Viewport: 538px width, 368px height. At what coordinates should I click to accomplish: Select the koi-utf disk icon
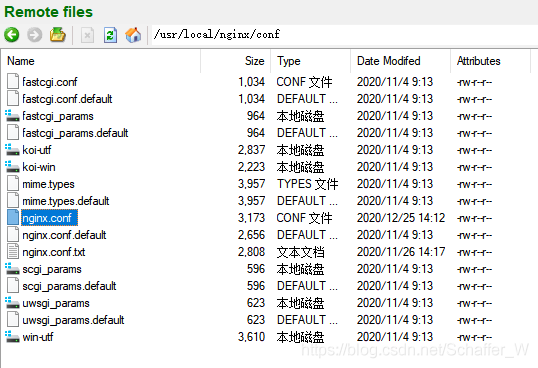coord(12,150)
